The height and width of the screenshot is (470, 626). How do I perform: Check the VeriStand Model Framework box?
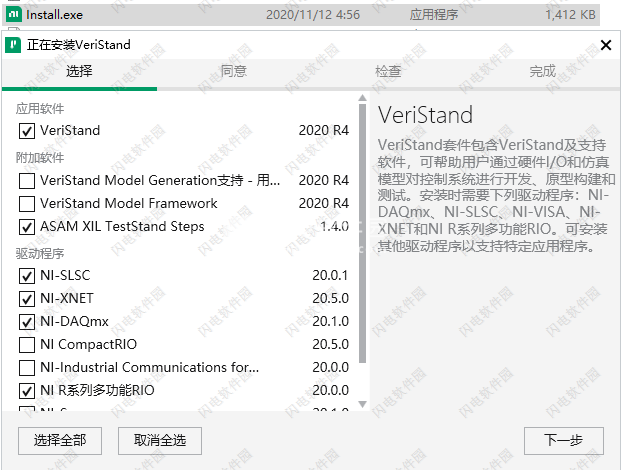point(27,204)
